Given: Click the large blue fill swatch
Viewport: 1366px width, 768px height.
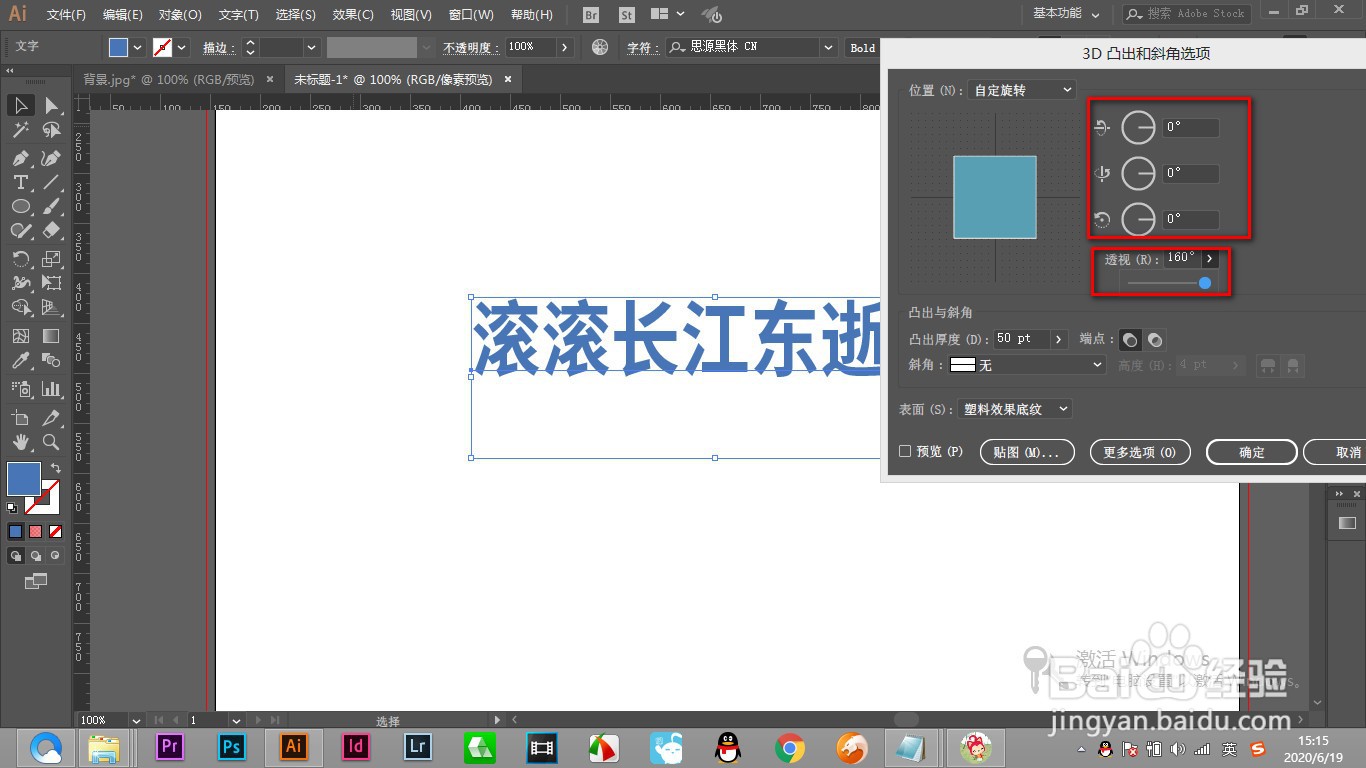Looking at the screenshot, I should 24,479.
